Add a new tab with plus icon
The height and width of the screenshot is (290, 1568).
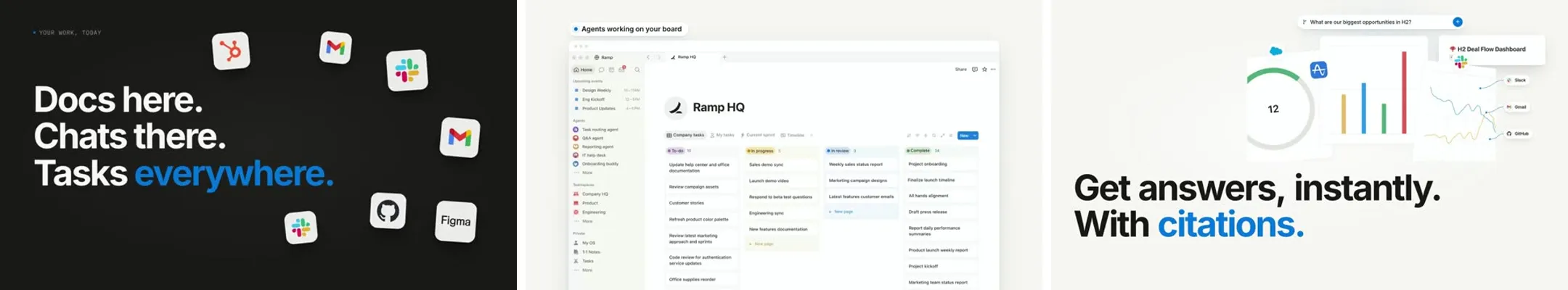(x=724, y=57)
